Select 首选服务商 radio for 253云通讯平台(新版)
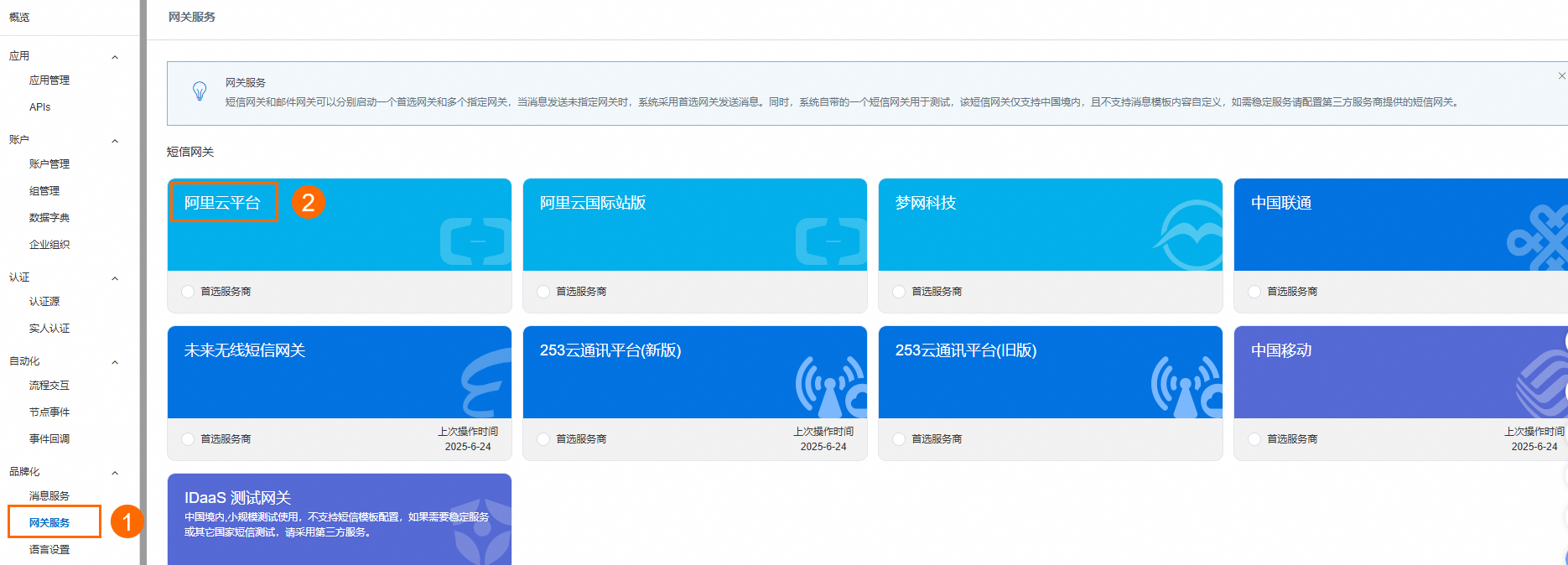The height and width of the screenshot is (565, 1568). 543,439
